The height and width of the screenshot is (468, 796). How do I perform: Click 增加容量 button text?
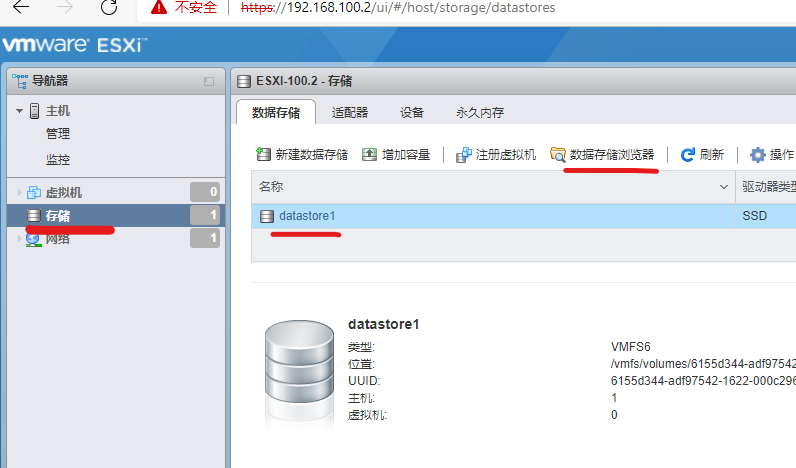click(x=406, y=154)
